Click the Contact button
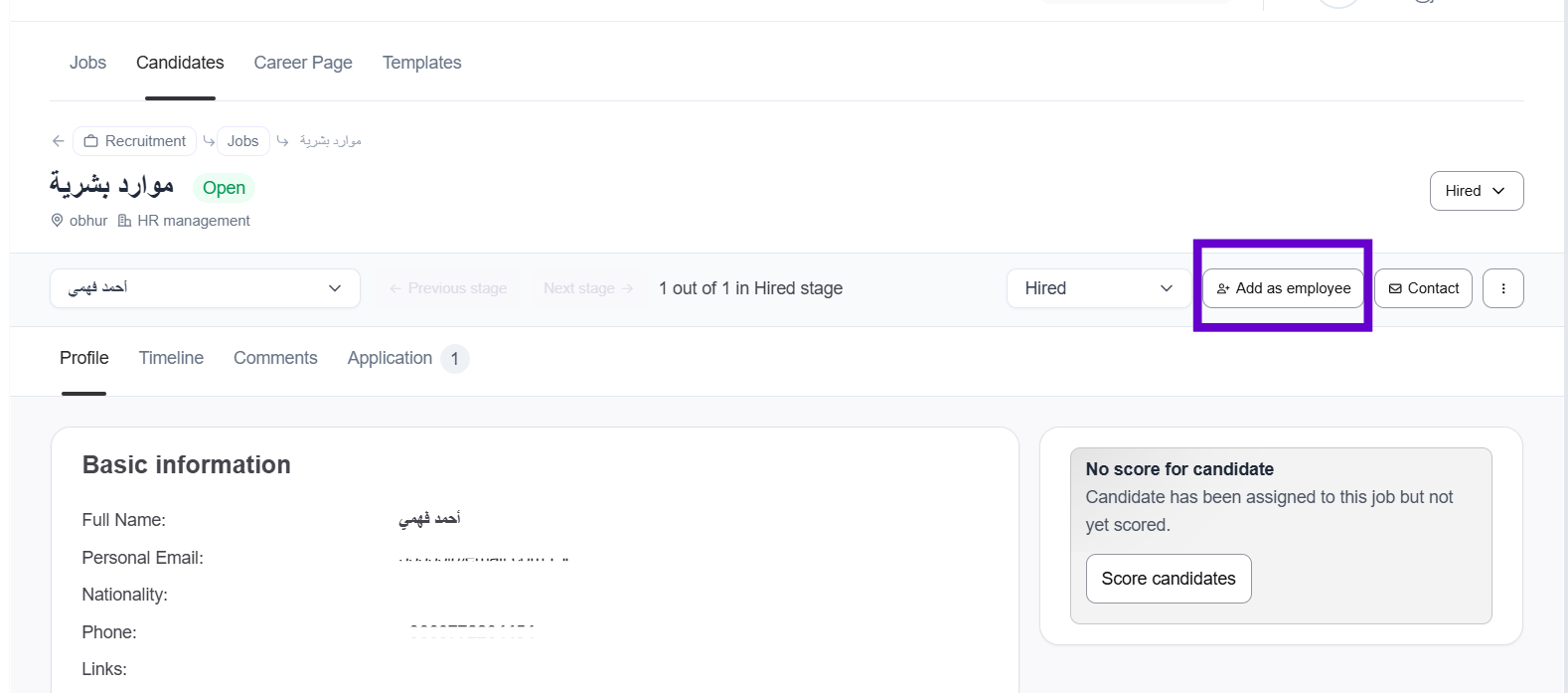 [x=1423, y=288]
